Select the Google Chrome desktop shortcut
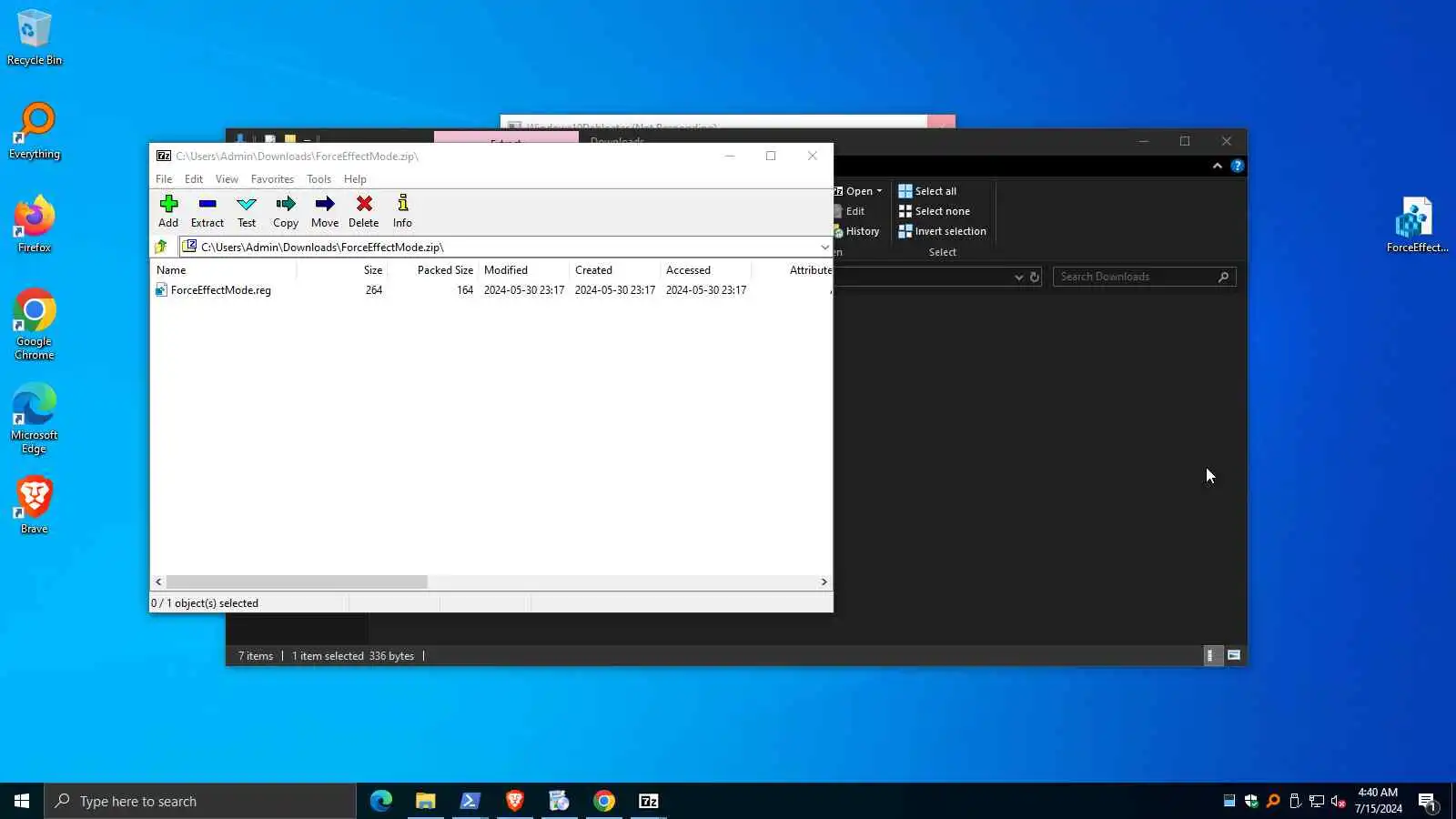Viewport: 1456px width, 819px height. point(35,325)
